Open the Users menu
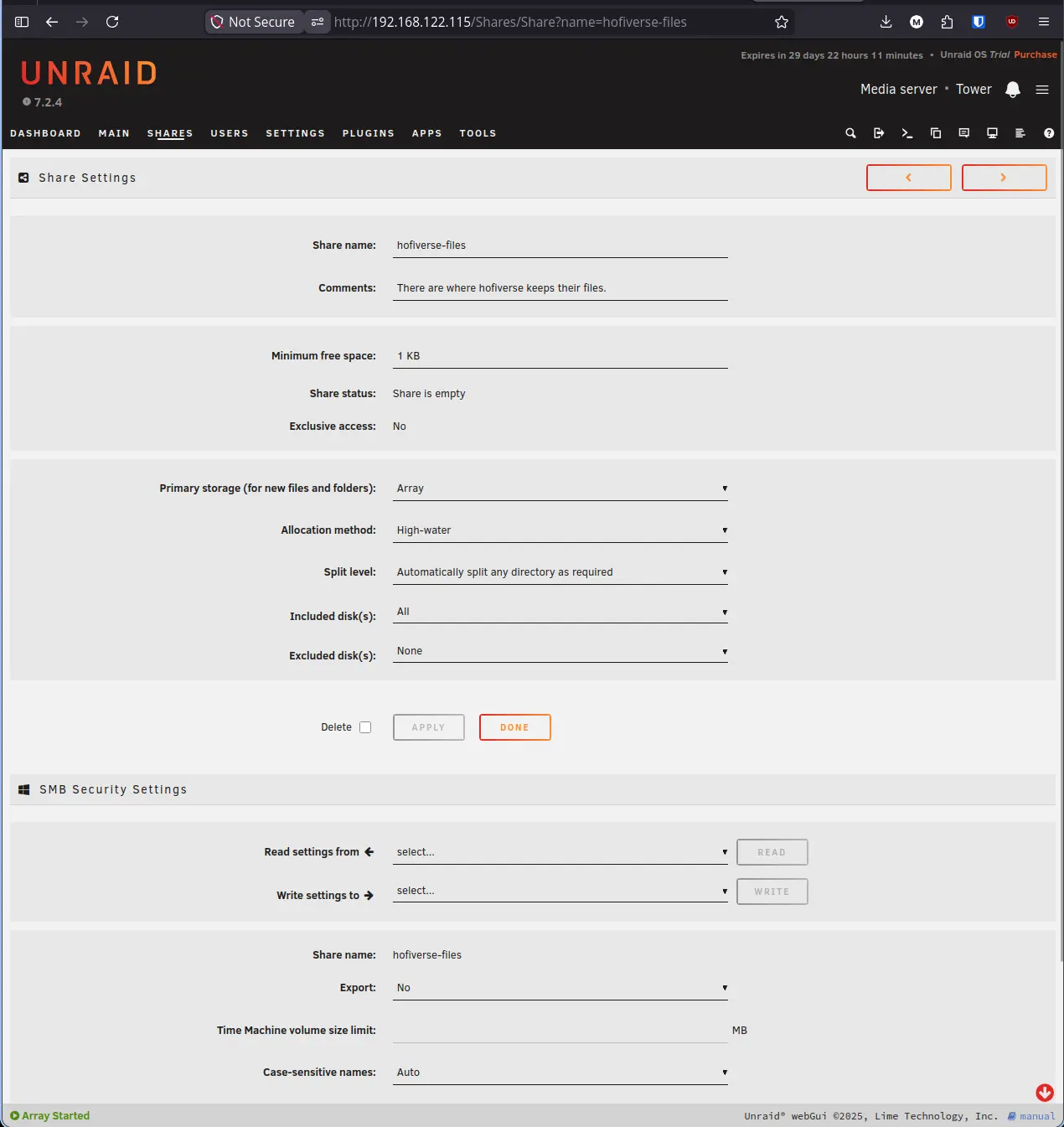The height and width of the screenshot is (1127, 1064). 230,133
